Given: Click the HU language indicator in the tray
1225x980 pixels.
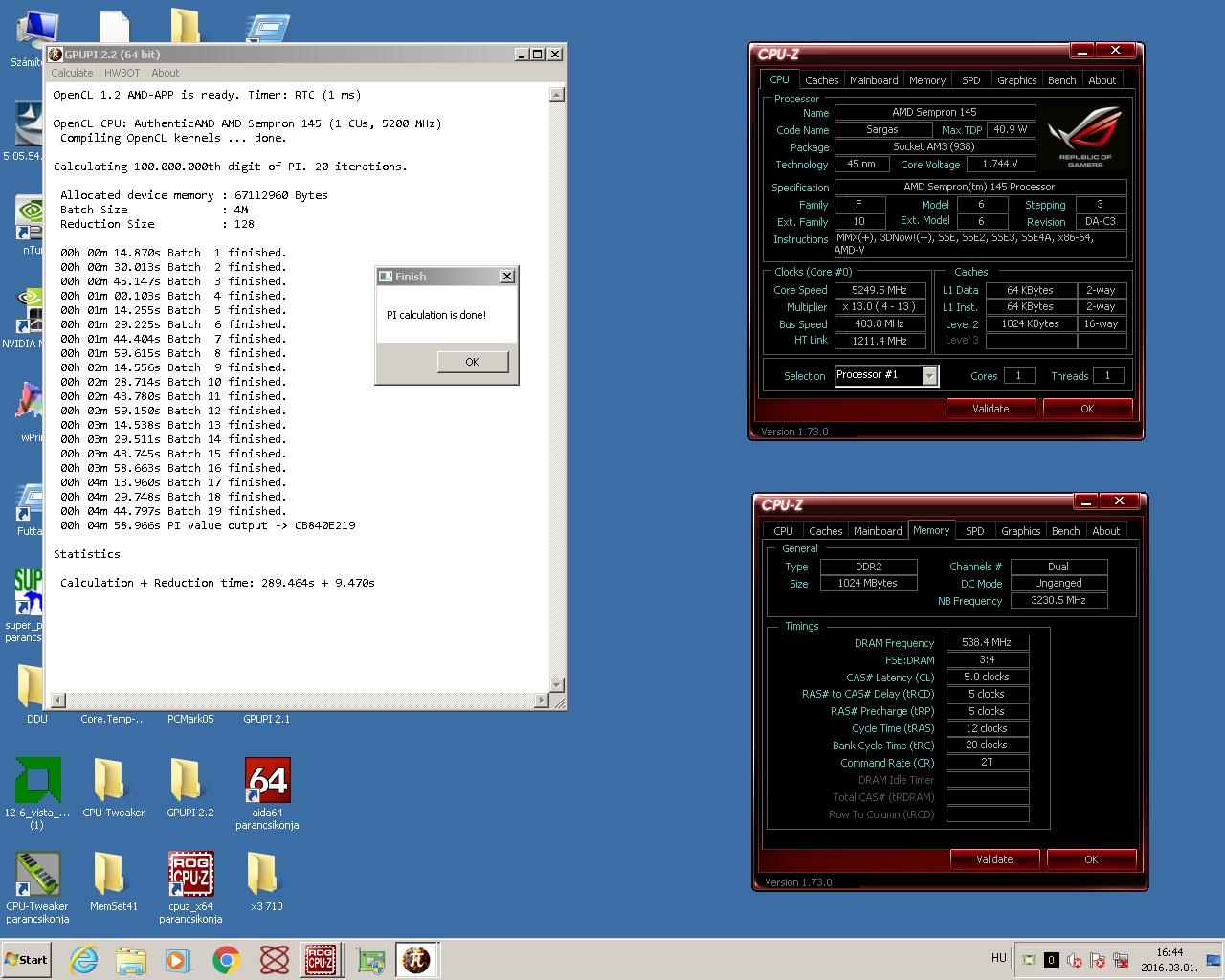Looking at the screenshot, I should pyautogui.click(x=999, y=958).
